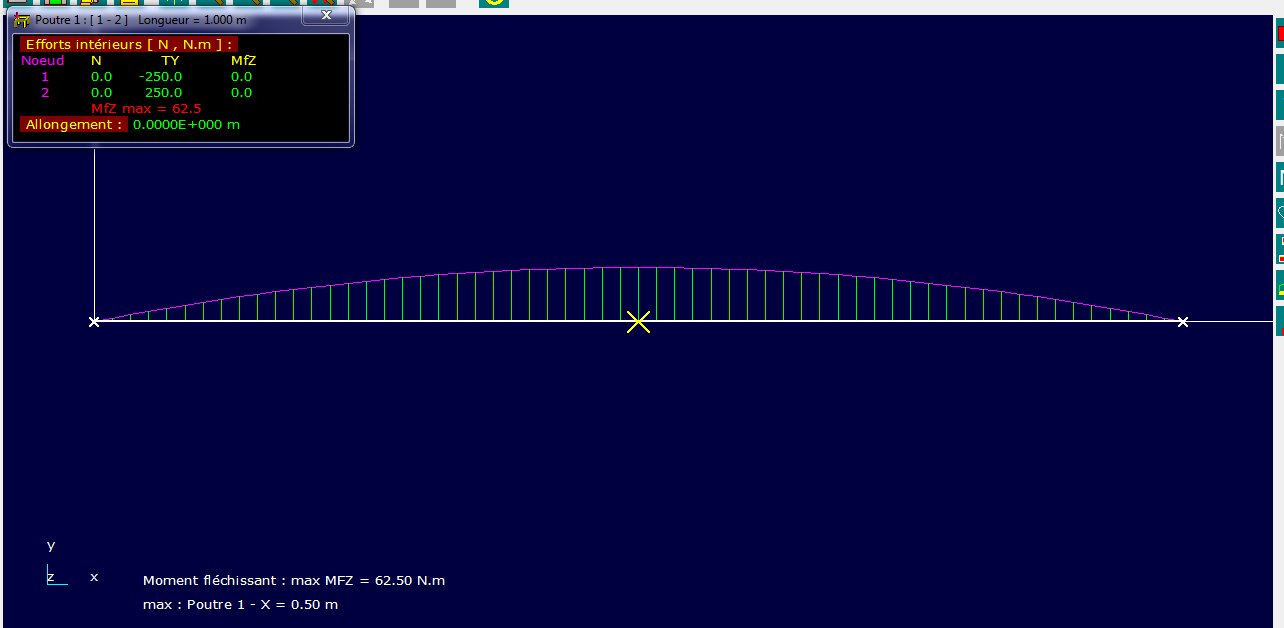The image size is (1284, 628).
Task: Close the Poutre 1 results window
Action: click(326, 15)
